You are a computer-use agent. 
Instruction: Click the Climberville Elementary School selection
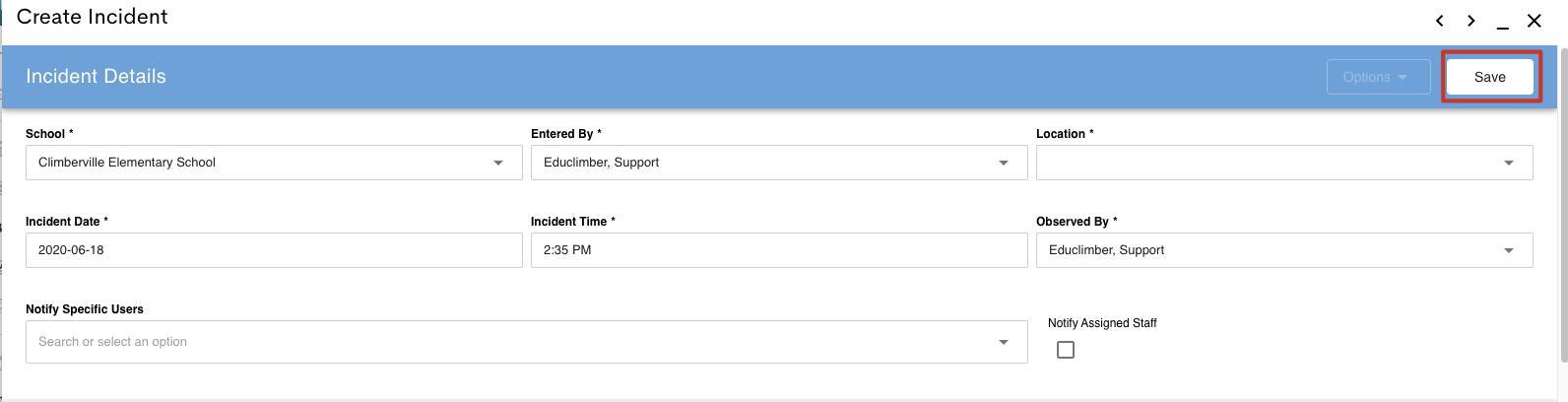point(127,163)
